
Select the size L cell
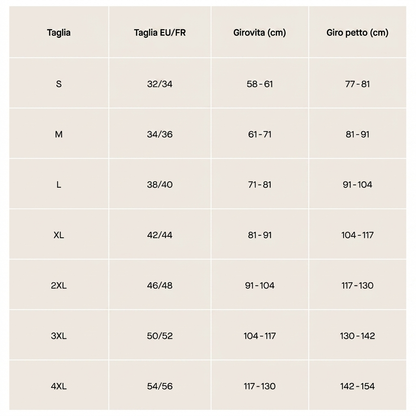59,184
